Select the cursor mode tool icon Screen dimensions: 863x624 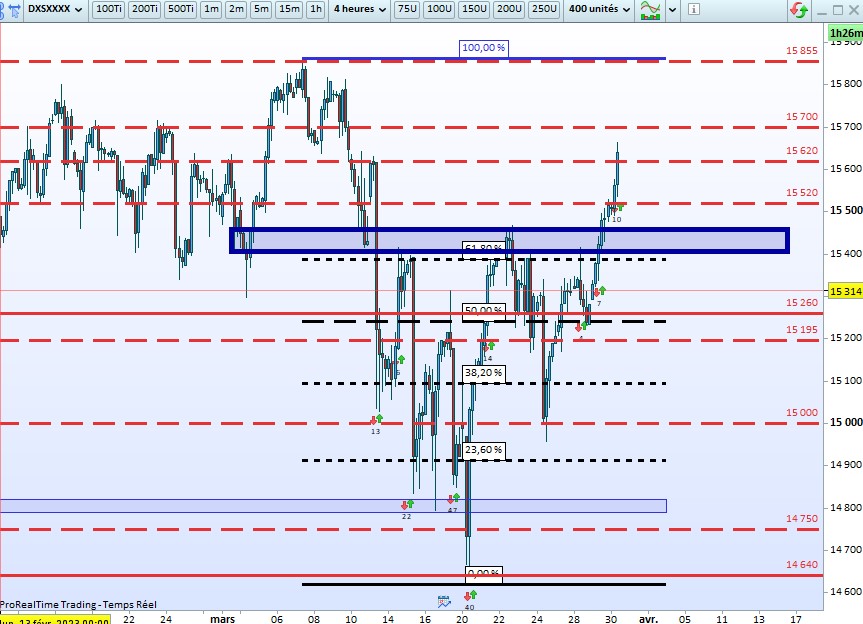tap(15, 9)
